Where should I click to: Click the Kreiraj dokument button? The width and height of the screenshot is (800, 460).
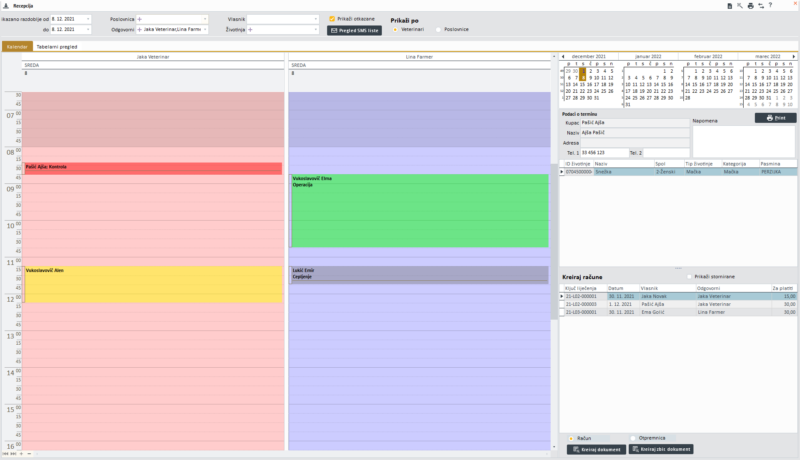[x=596, y=450]
